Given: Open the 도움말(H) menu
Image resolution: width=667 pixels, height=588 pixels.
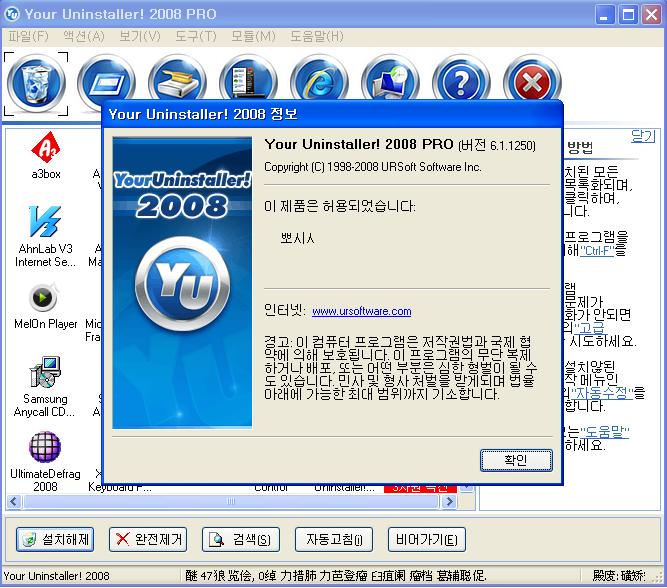Looking at the screenshot, I should tap(317, 37).
